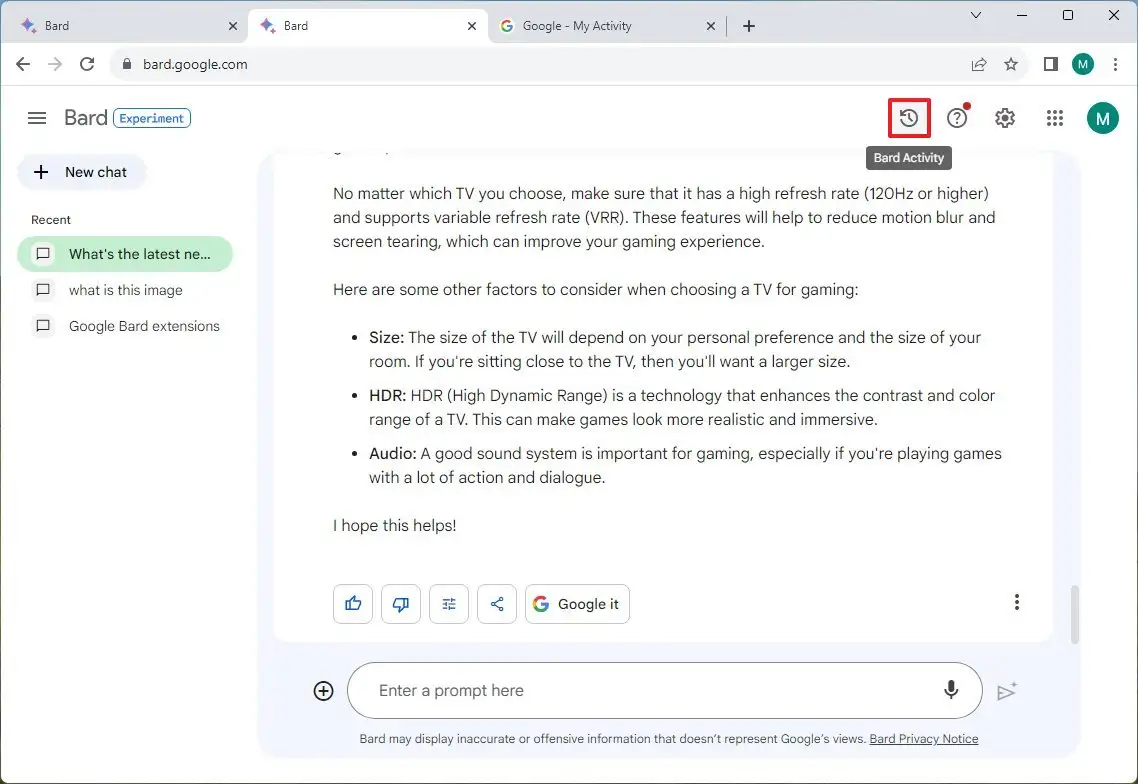
Task: Open the What's the latest ne... chat
Action: 125,254
